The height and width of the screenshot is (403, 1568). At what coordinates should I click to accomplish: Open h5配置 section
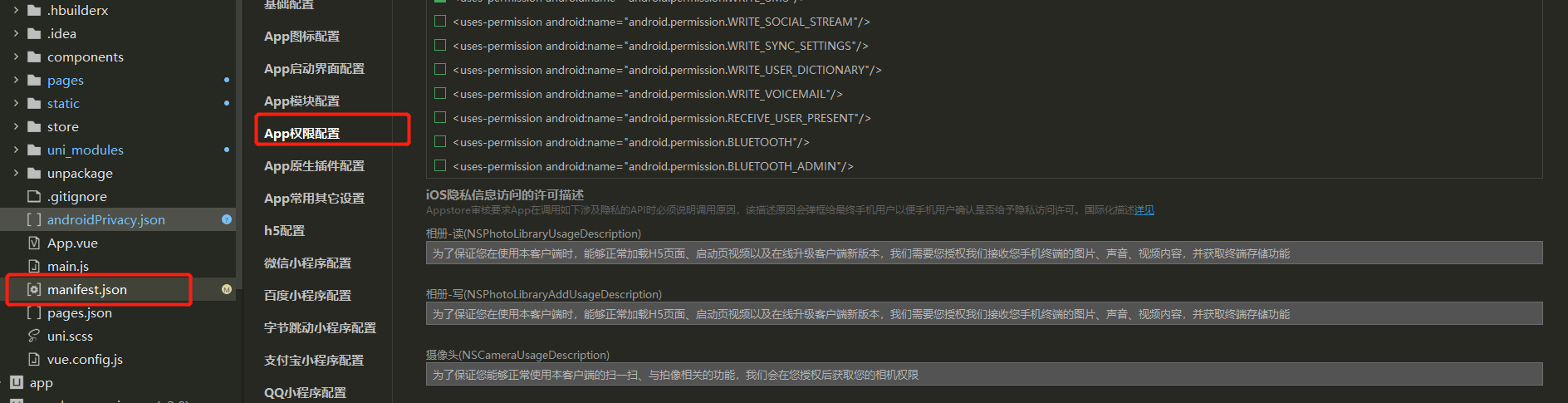pos(284,231)
